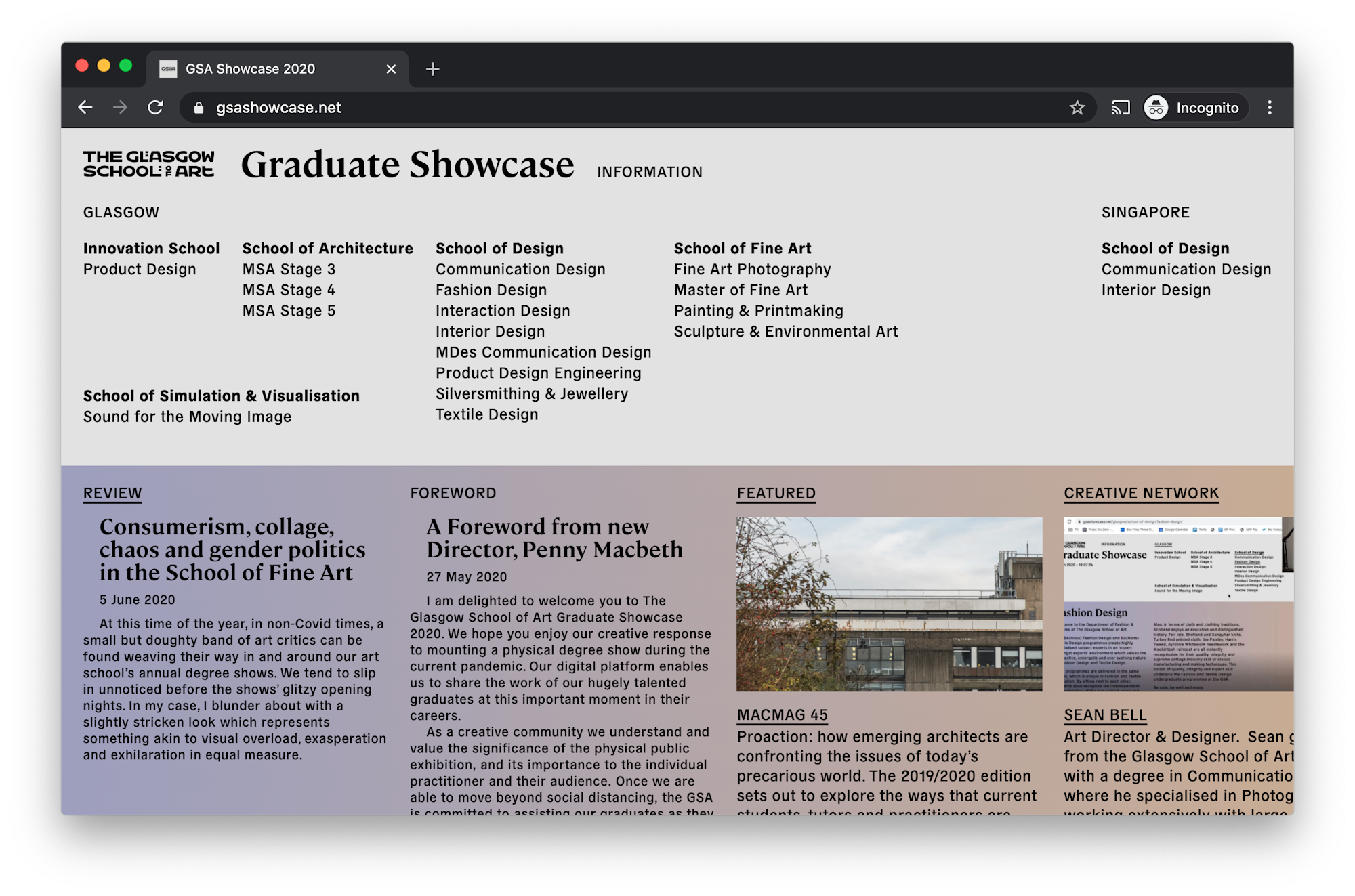Open Singapore School of Design heading
The image size is (1355, 896).
point(1165,249)
